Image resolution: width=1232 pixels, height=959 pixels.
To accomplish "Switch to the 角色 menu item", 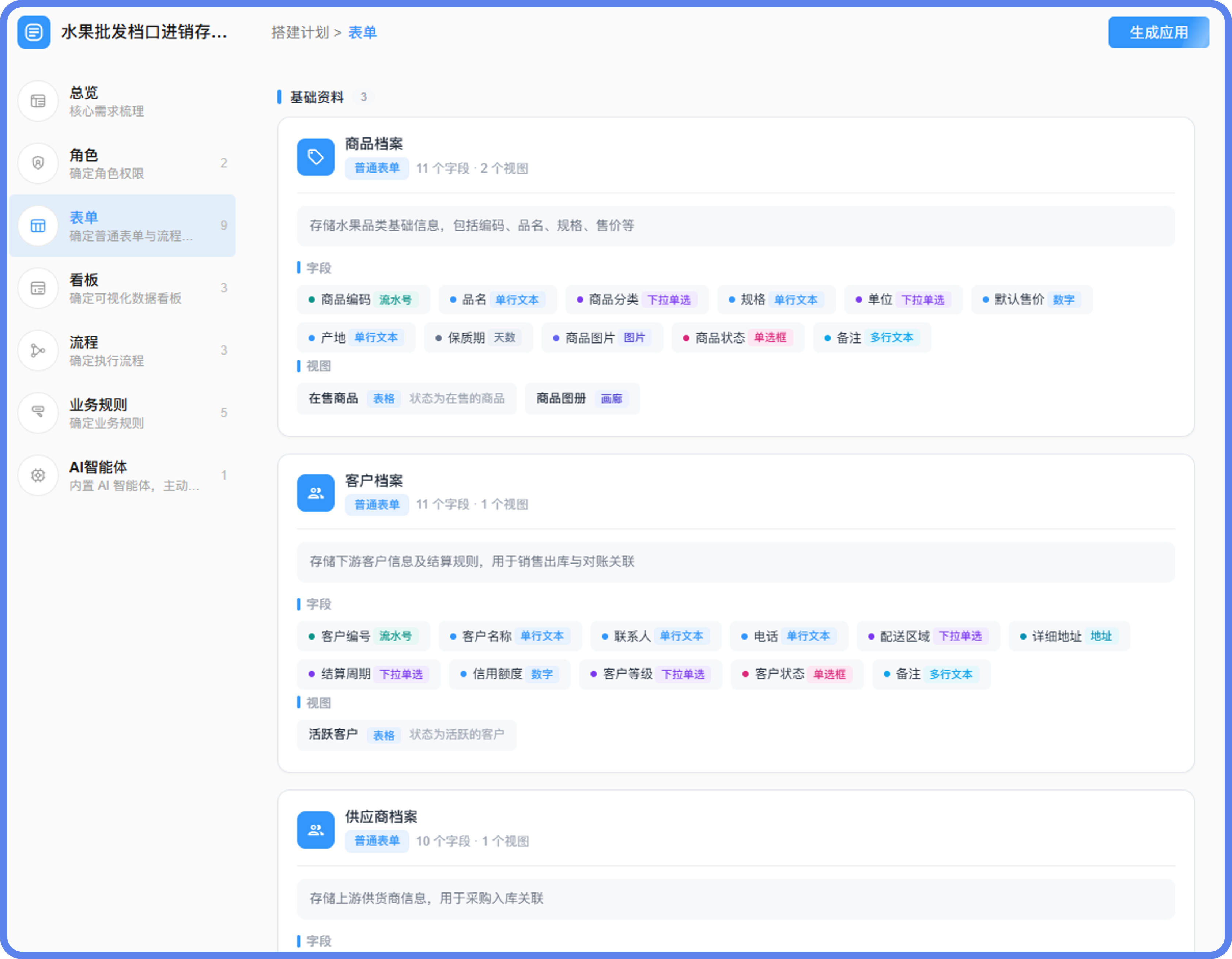I will click(x=122, y=163).
